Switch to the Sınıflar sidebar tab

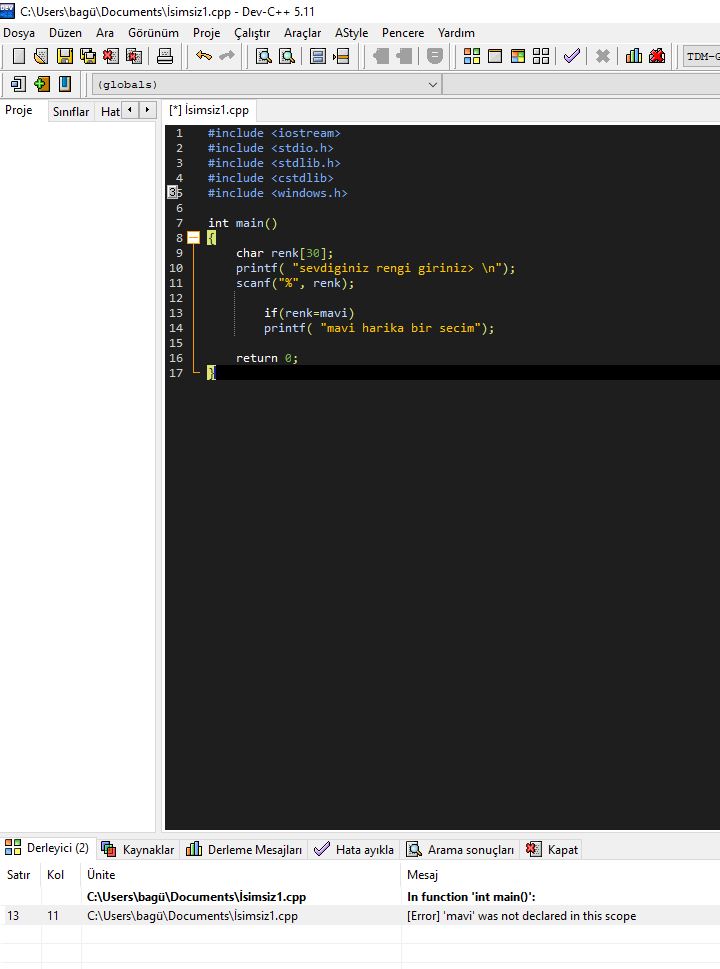pos(71,111)
